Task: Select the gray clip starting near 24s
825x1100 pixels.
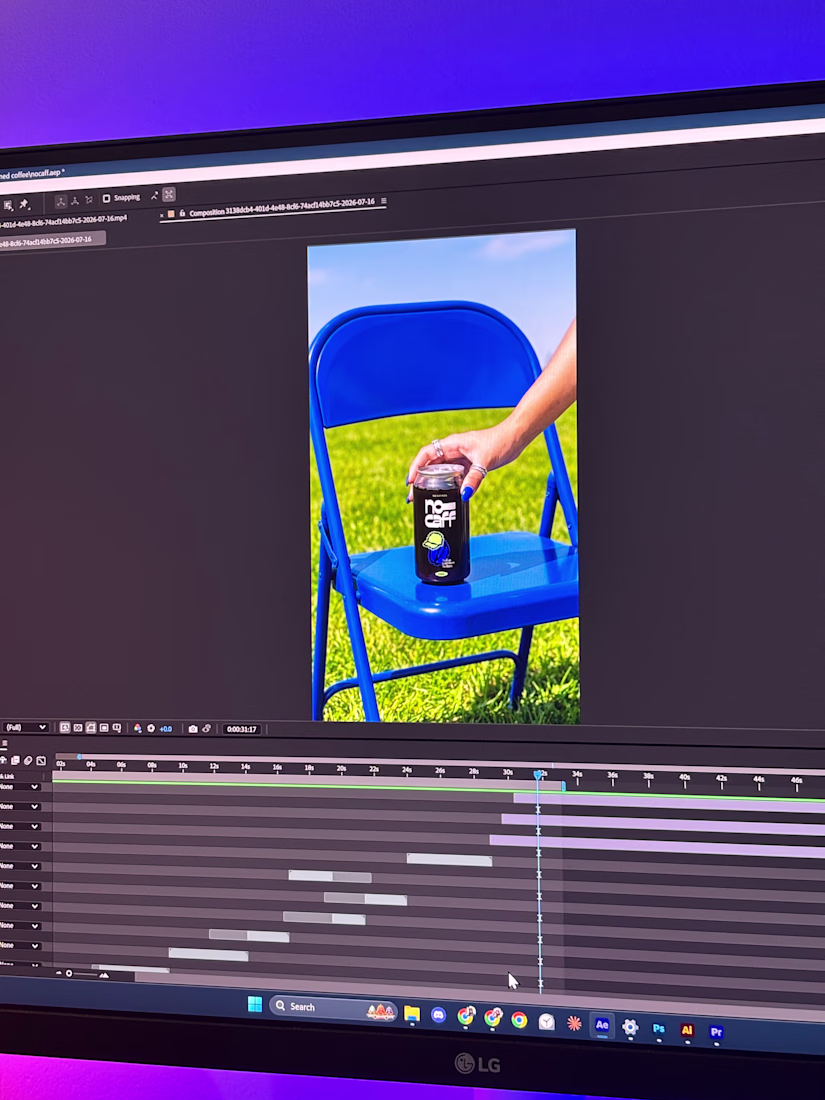Action: pyautogui.click(x=449, y=859)
